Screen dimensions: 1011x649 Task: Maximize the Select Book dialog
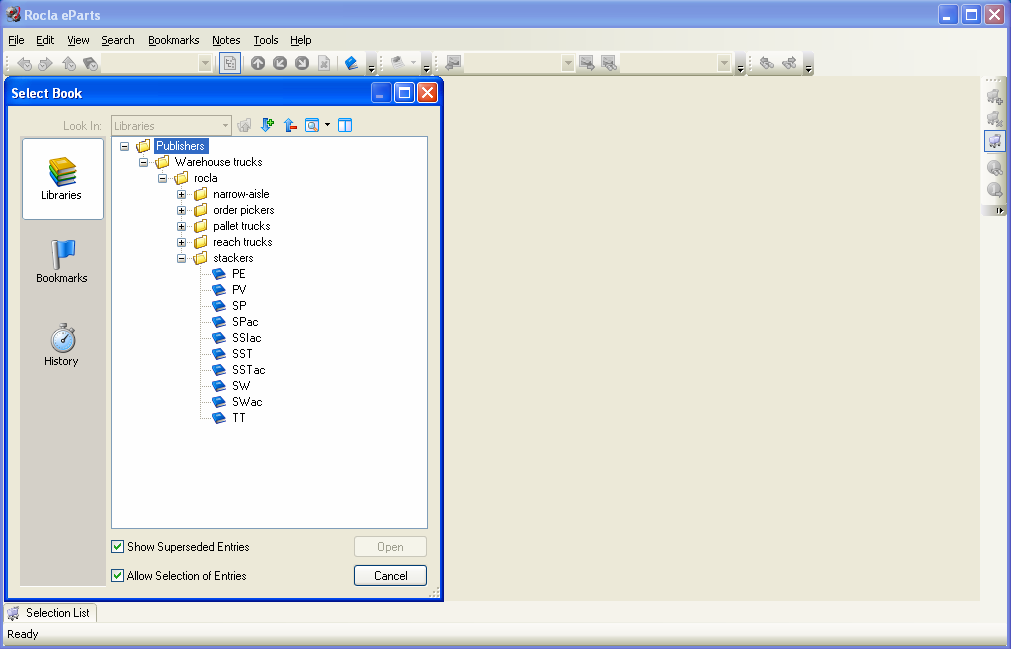coord(404,93)
